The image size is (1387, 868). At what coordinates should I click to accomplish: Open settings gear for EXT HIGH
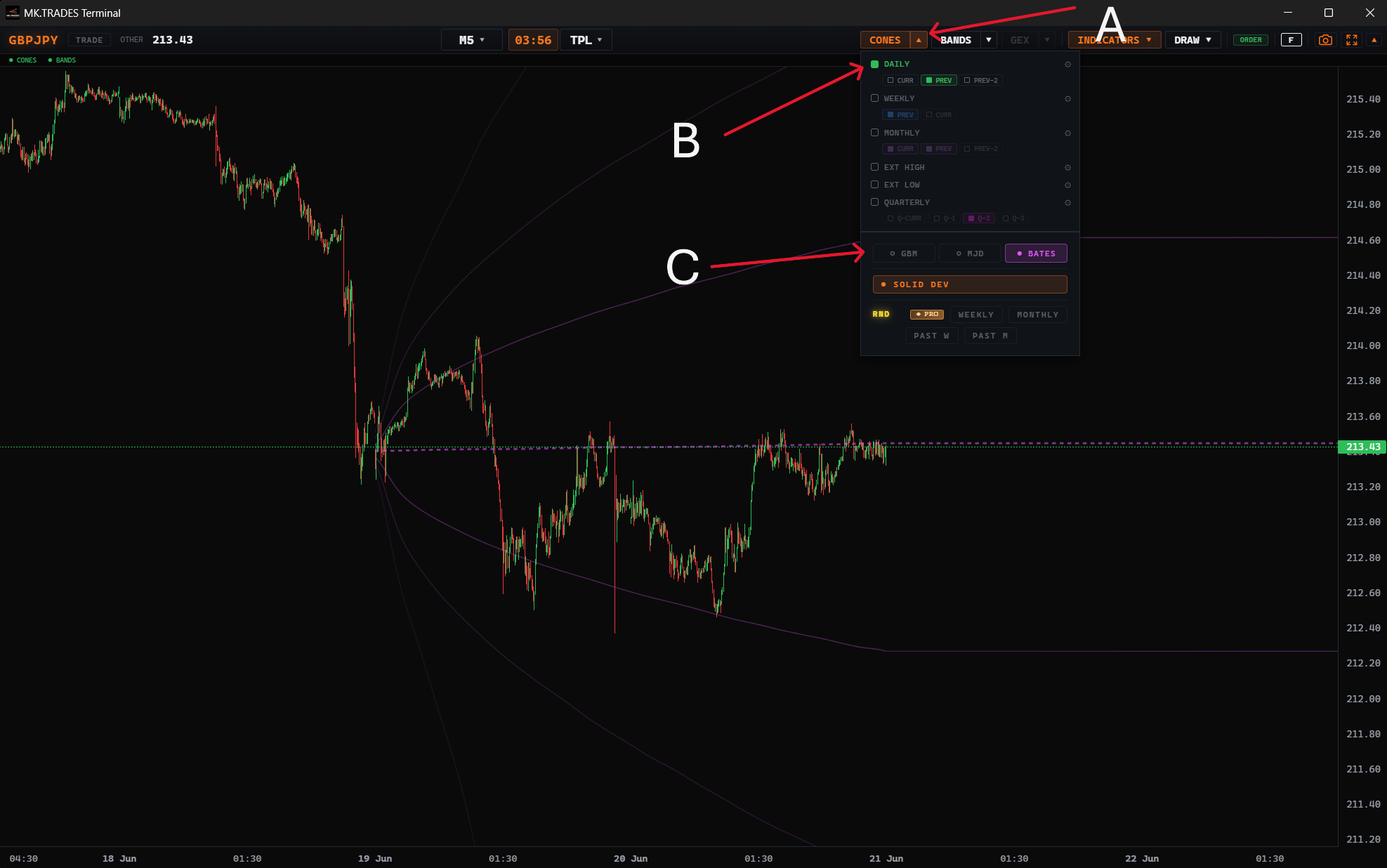(1067, 168)
